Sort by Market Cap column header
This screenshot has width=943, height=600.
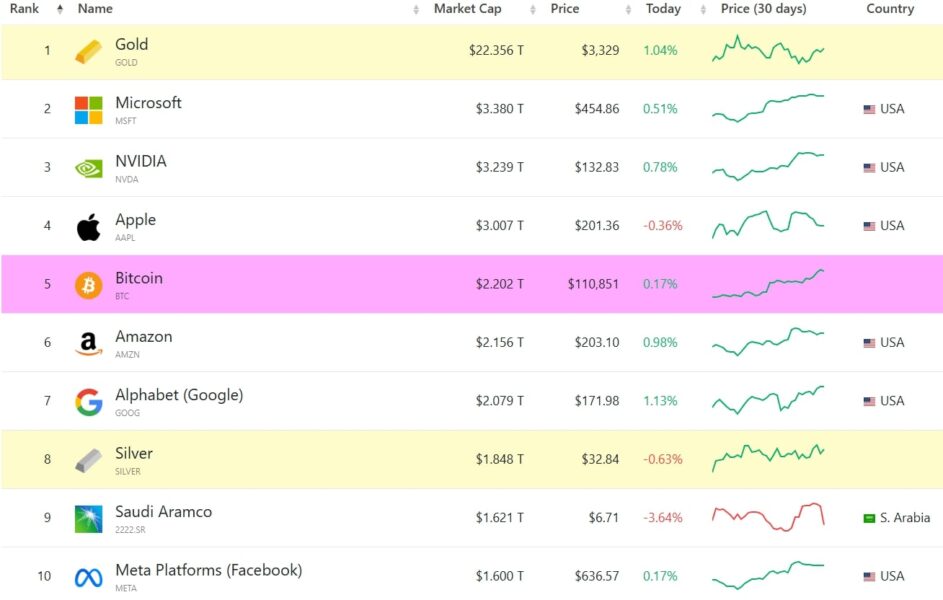467,9
